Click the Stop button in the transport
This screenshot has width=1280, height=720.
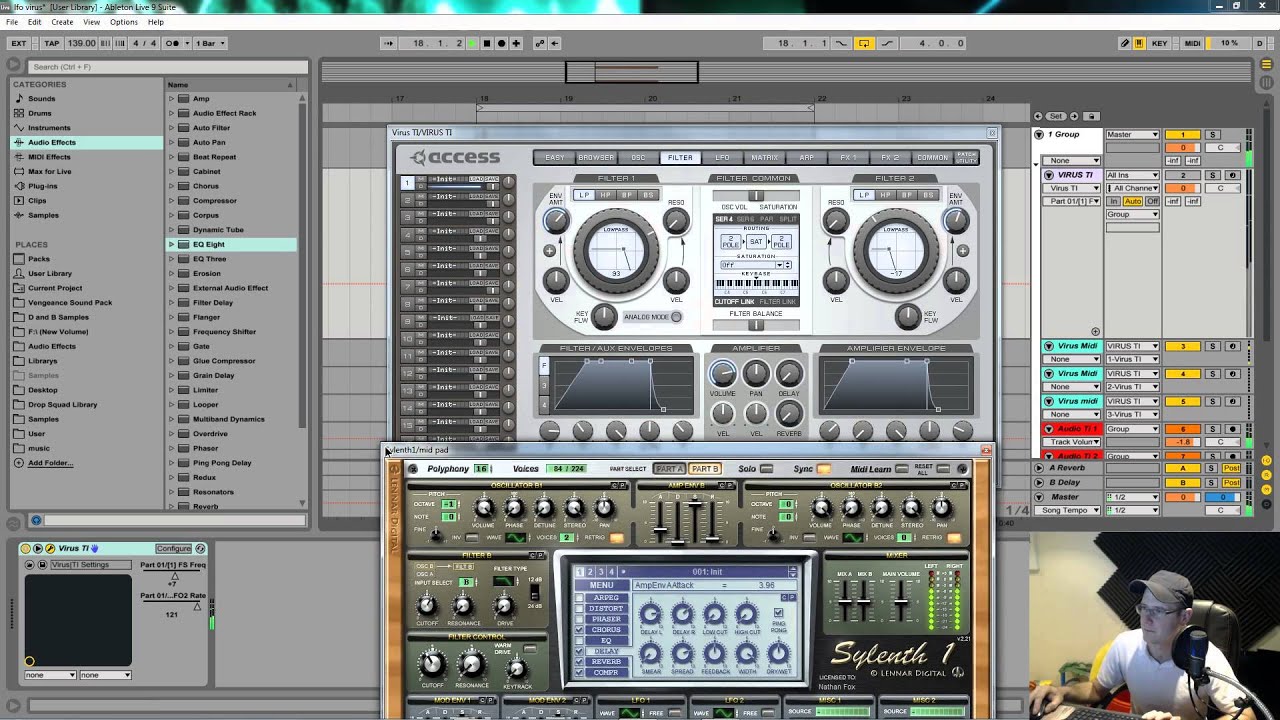point(487,43)
